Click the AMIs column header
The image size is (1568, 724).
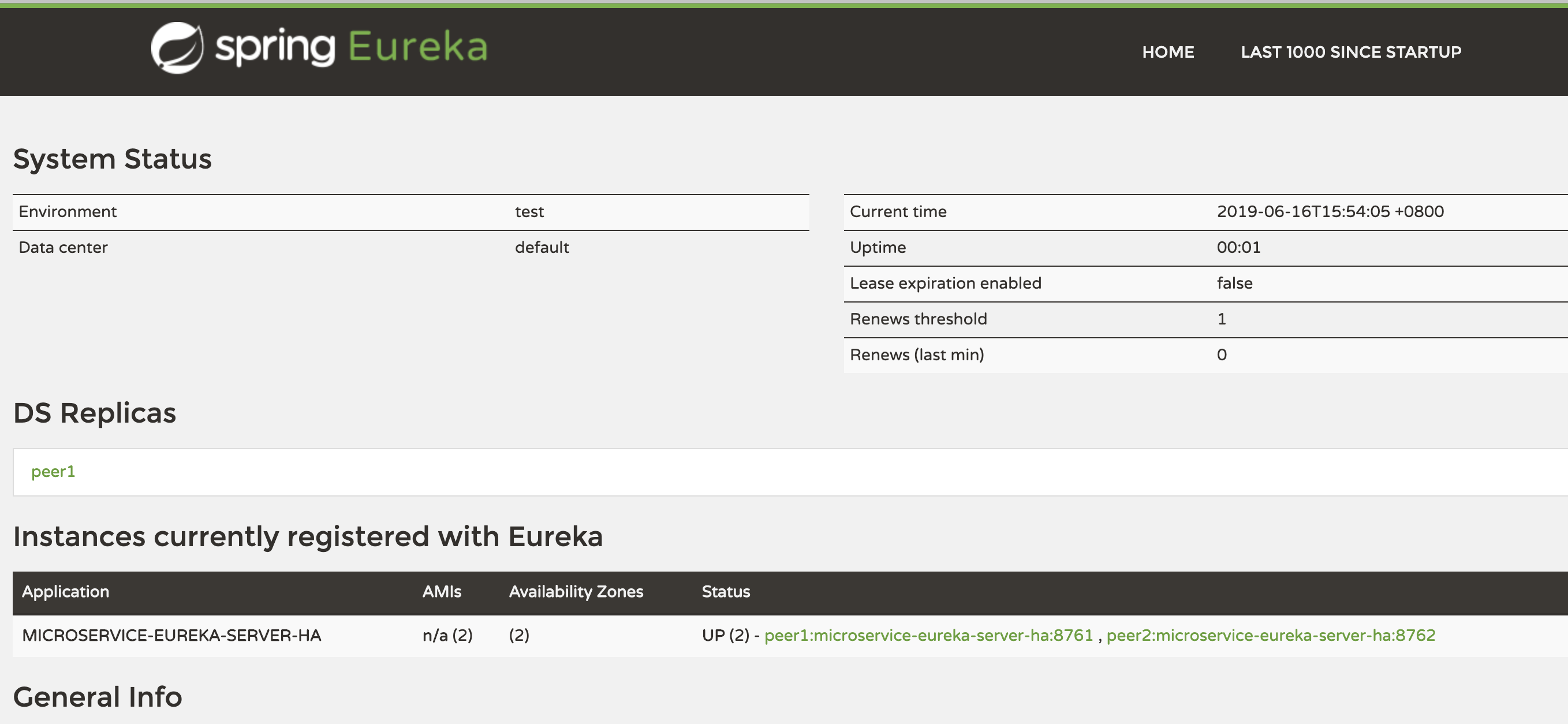click(441, 591)
